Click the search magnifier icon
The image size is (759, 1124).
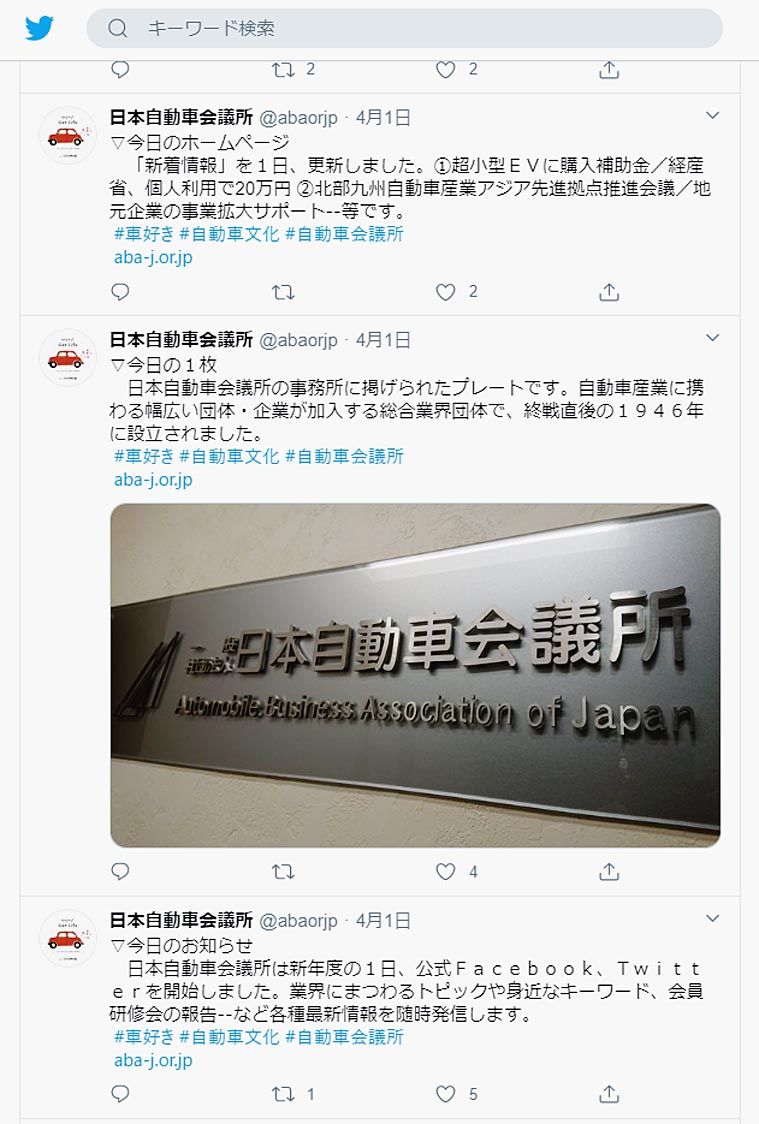[x=118, y=28]
